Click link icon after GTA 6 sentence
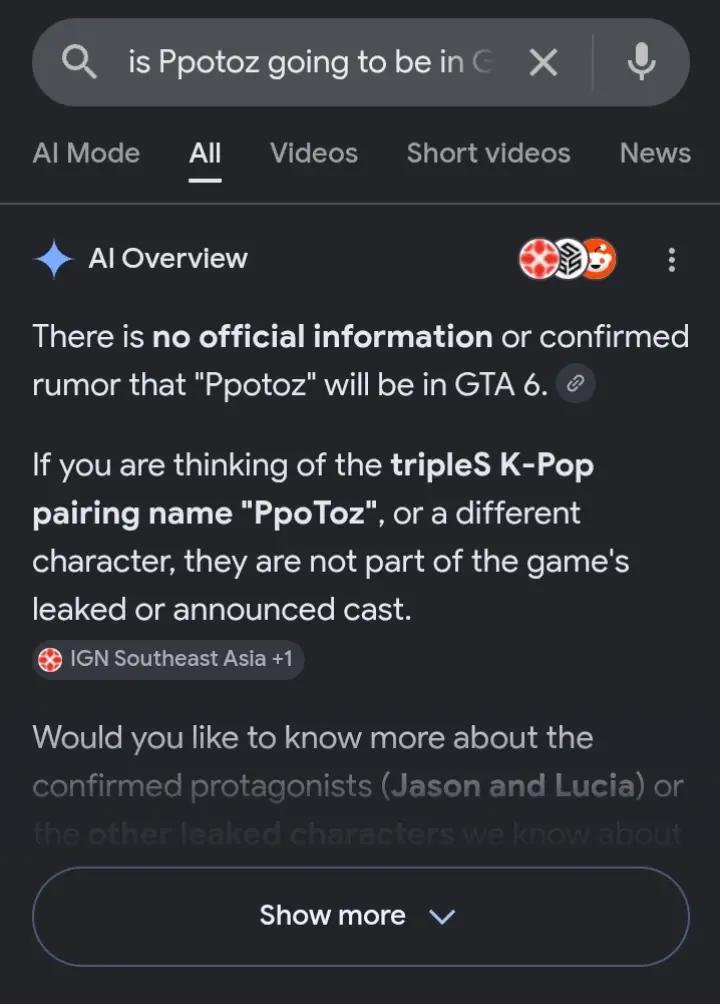The width and height of the screenshot is (720, 1004). pyautogui.click(x=576, y=384)
